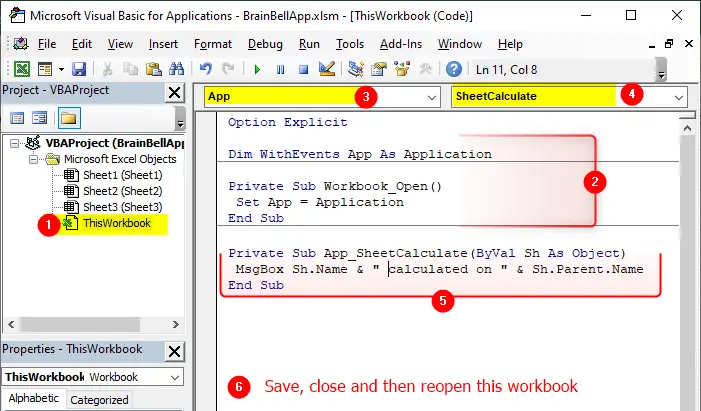Click the Paste clipboard icon
Viewport: 701px width, 411px height.
[x=153, y=69]
